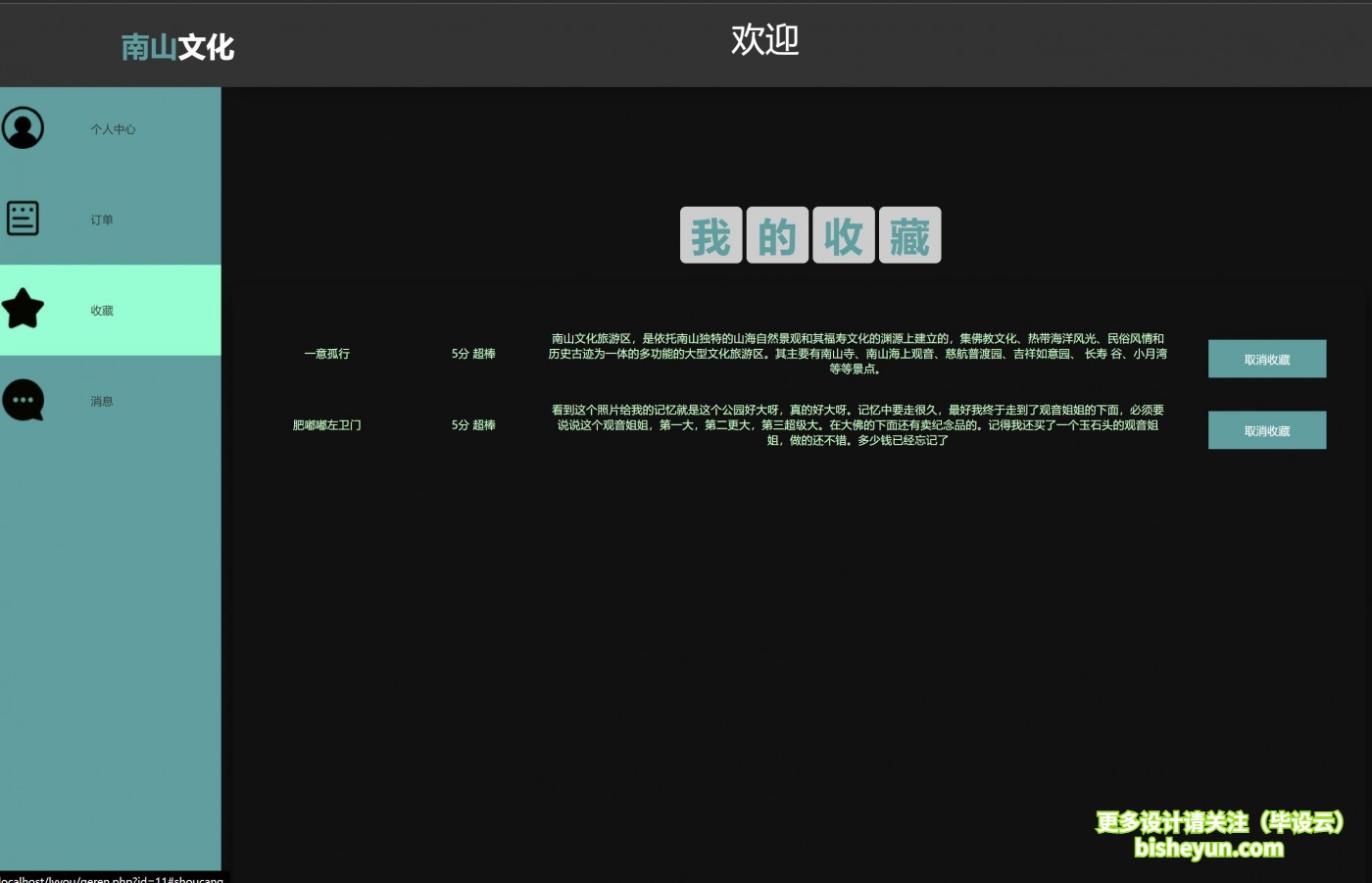Click the chat bubble messages icon
1372x883 pixels.
click(x=23, y=401)
